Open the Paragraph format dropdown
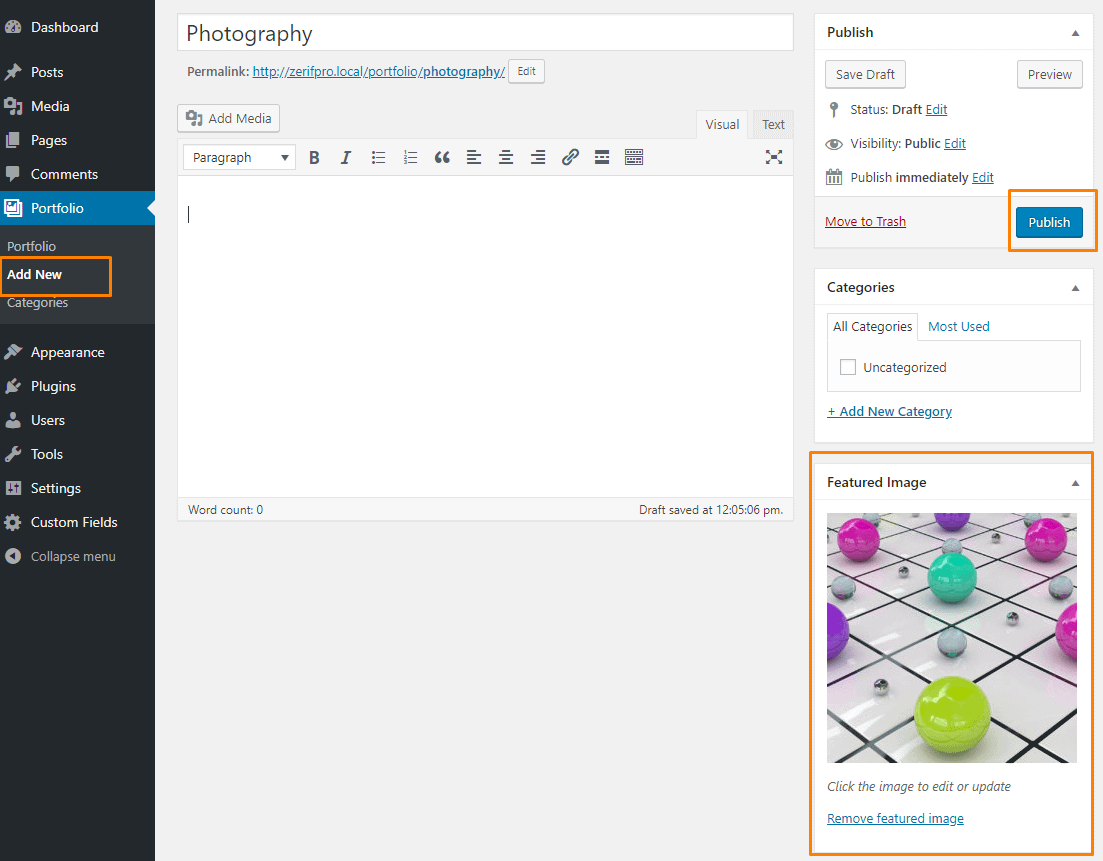This screenshot has height=861, width=1103. pyautogui.click(x=239, y=157)
